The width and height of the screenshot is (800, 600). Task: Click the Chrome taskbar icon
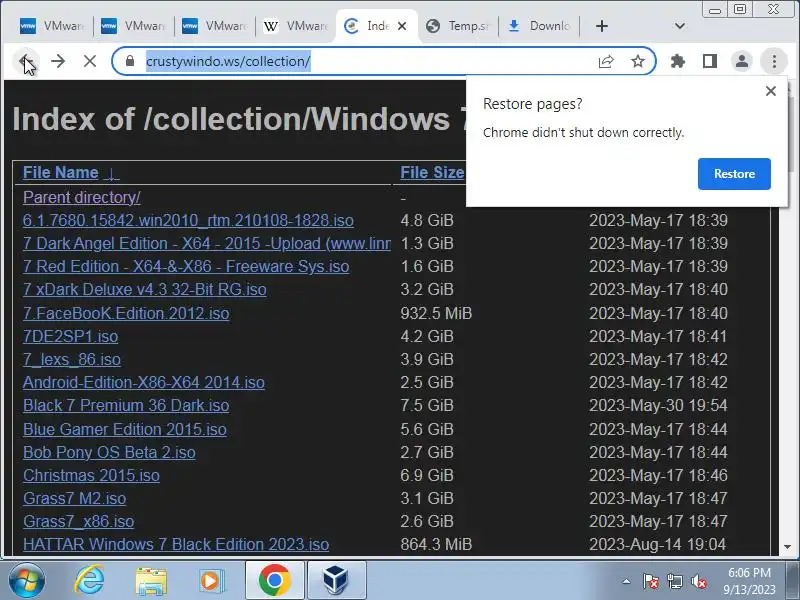(x=274, y=581)
